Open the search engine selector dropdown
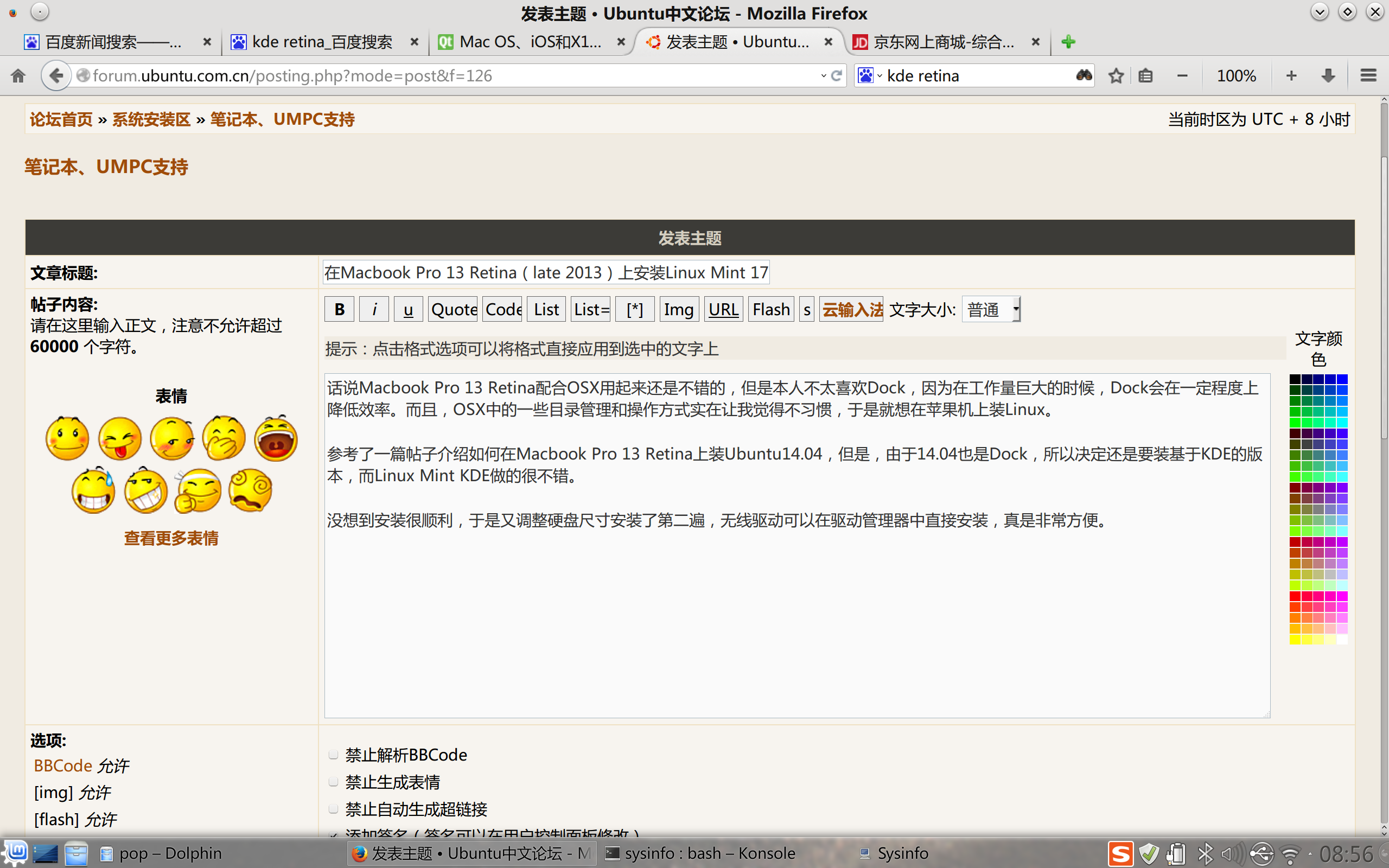 click(x=870, y=75)
